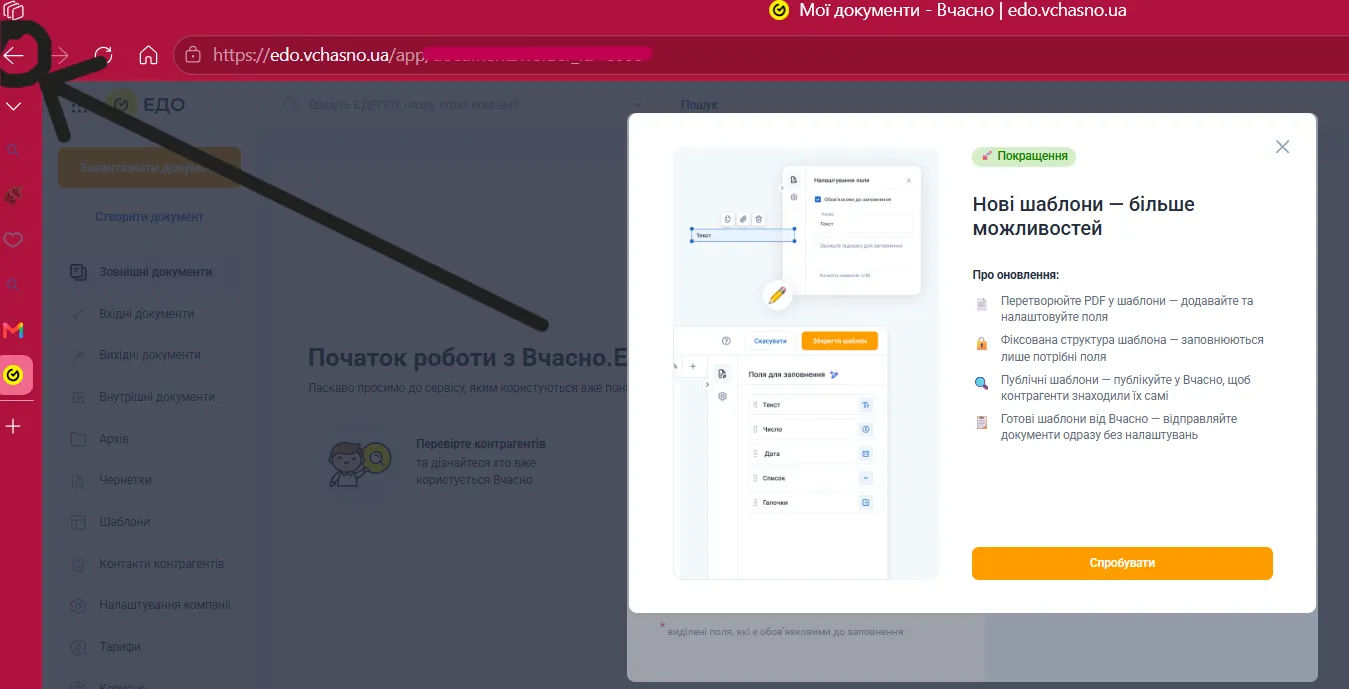
Task: Click the PDF document icon bullet
Action: [982, 303]
